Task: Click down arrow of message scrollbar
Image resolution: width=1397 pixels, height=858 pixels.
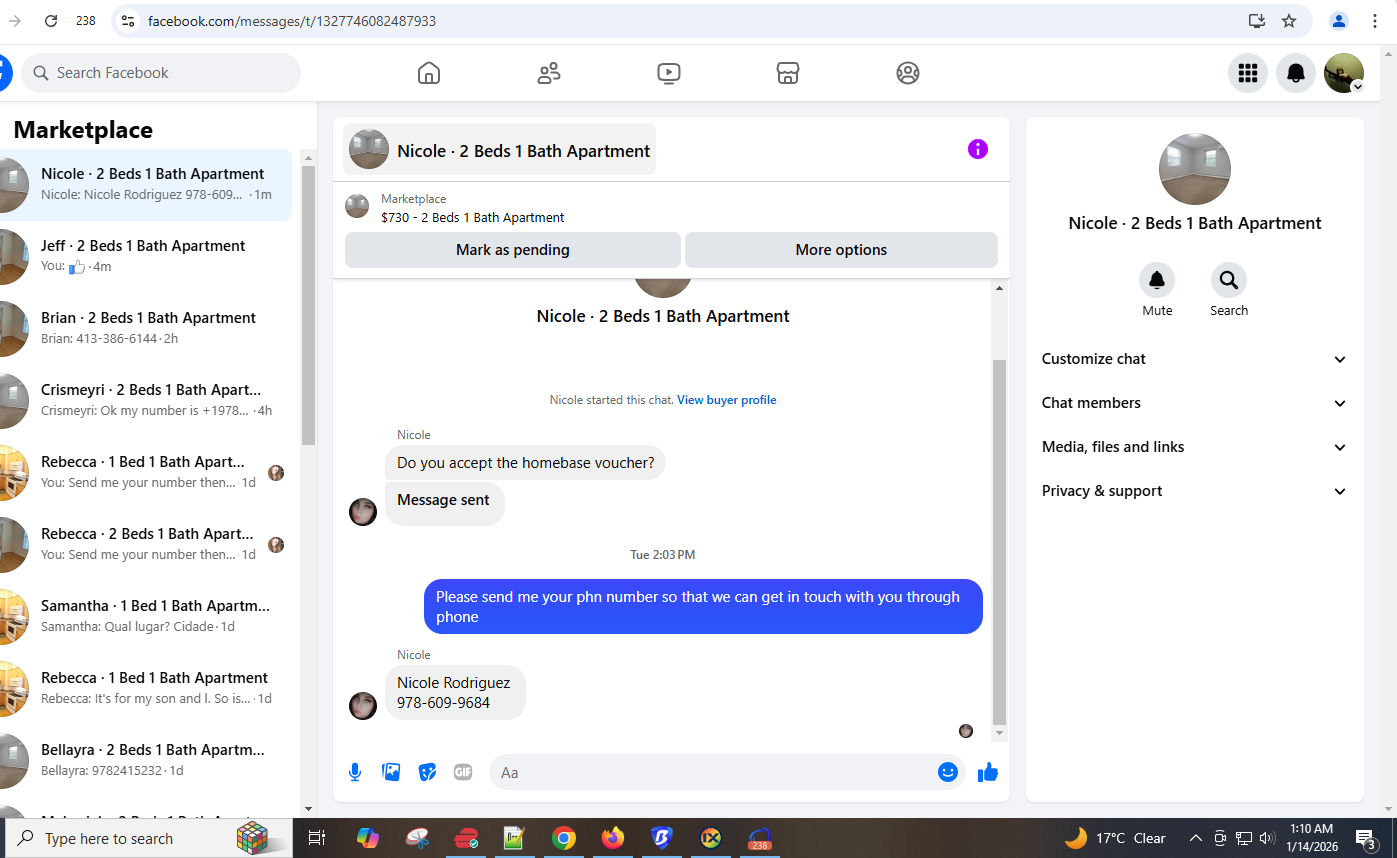Action: [x=999, y=733]
